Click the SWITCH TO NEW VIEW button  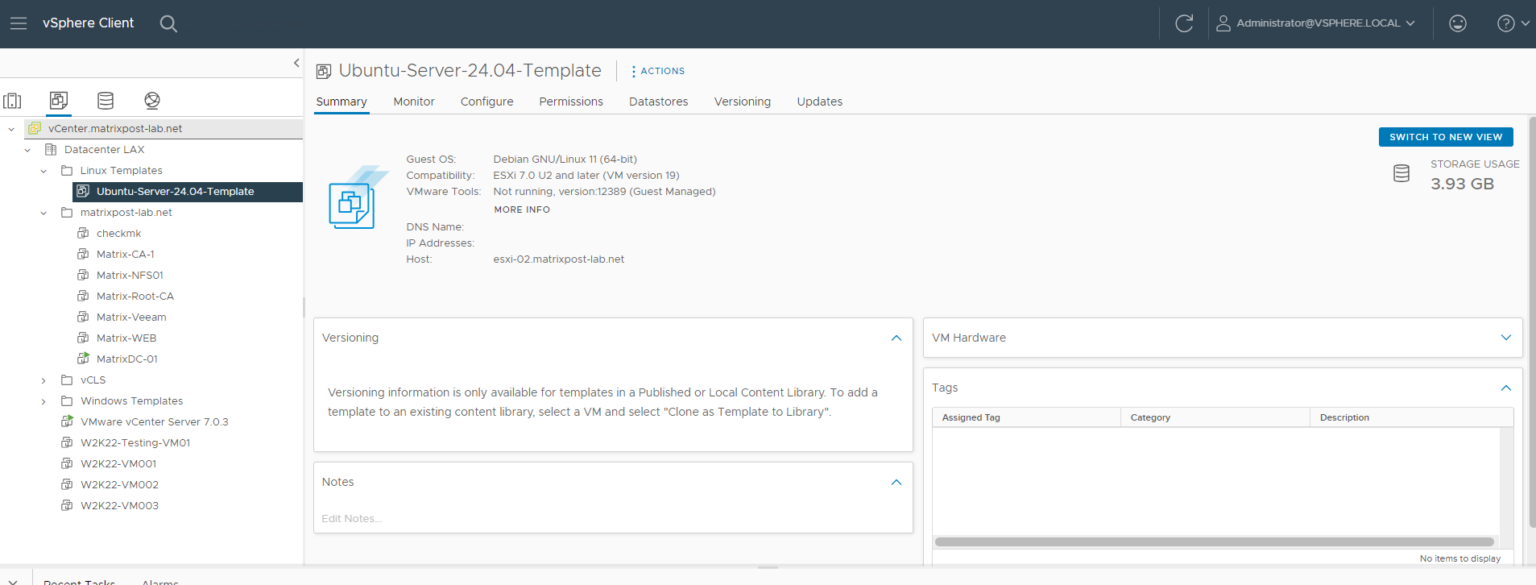pos(1445,136)
